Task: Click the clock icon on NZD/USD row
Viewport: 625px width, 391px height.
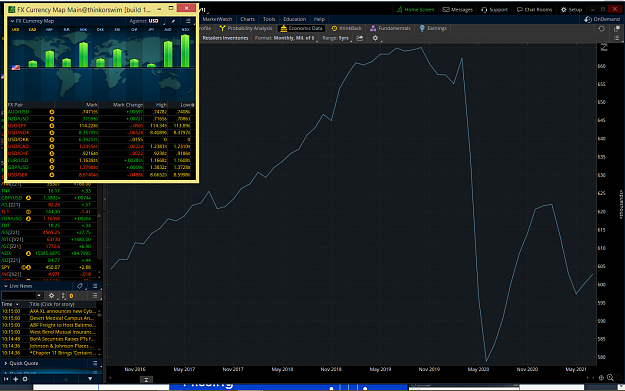Action: click(x=52, y=119)
